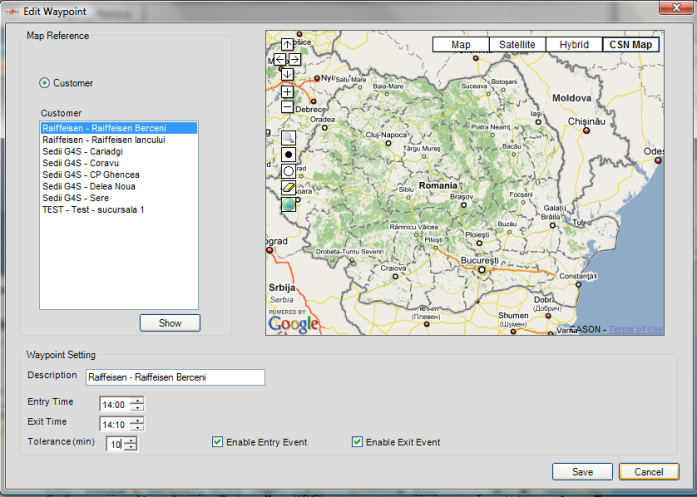The height and width of the screenshot is (497, 697).
Task: Click Brașov on the map
Action: coord(462,196)
